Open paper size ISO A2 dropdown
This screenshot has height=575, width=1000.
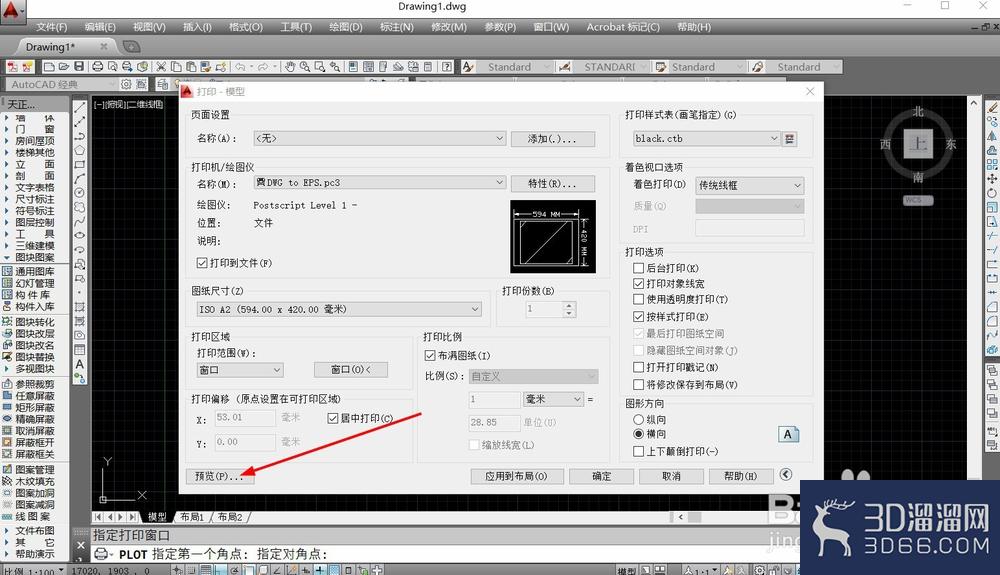pyautogui.click(x=339, y=309)
